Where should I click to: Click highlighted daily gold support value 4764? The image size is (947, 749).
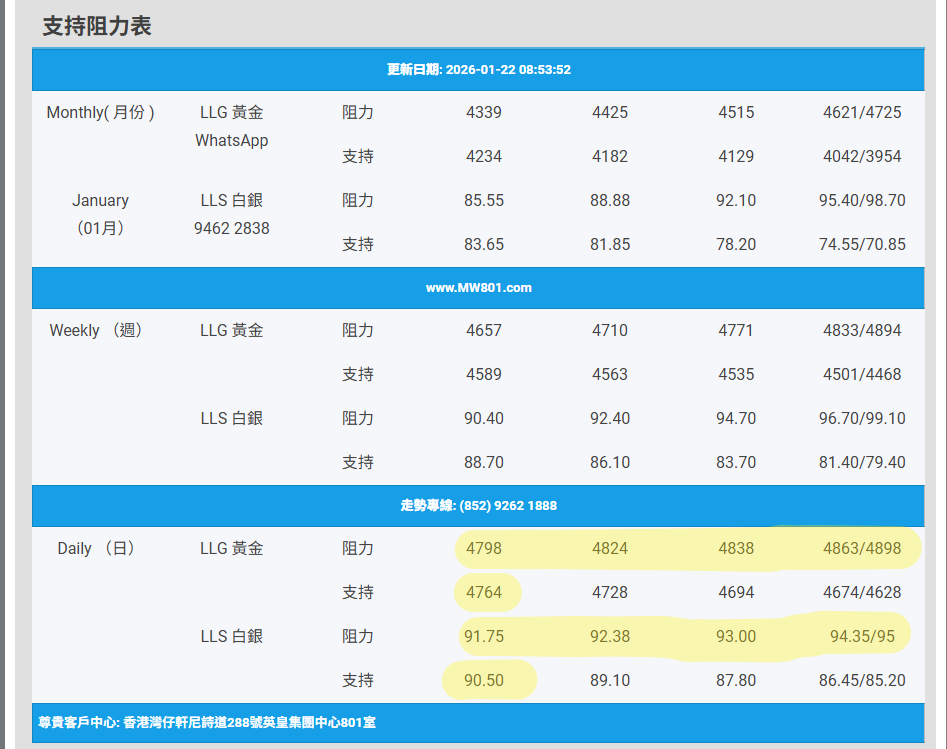coord(484,593)
